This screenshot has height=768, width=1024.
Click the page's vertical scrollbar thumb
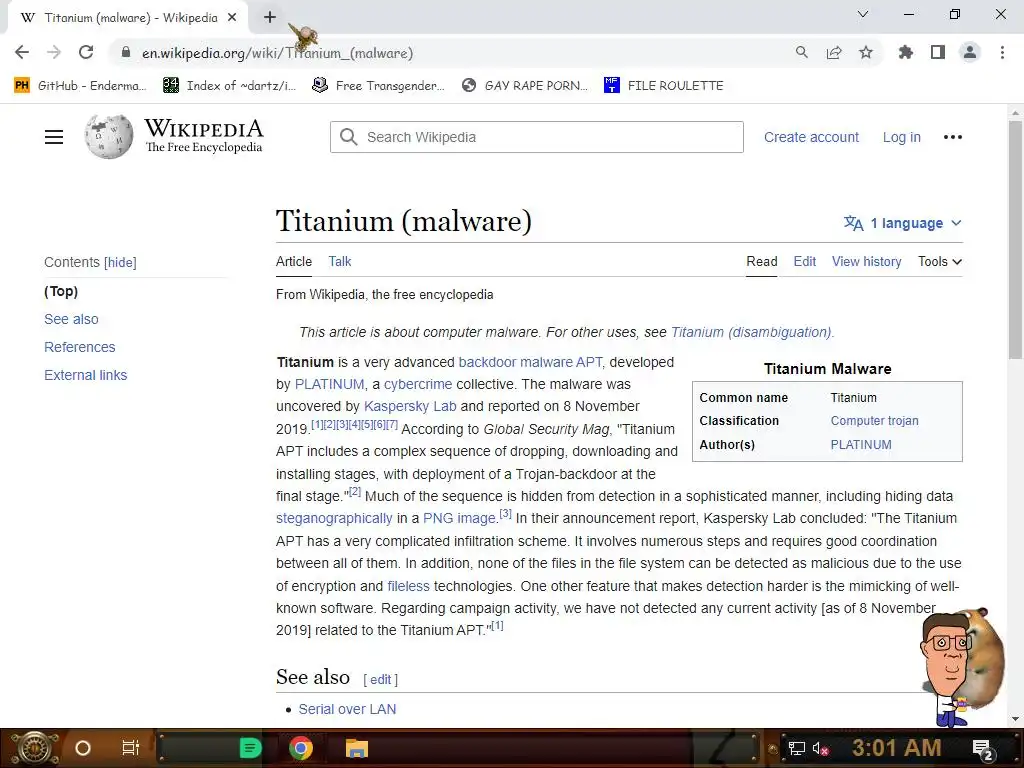(1015, 240)
